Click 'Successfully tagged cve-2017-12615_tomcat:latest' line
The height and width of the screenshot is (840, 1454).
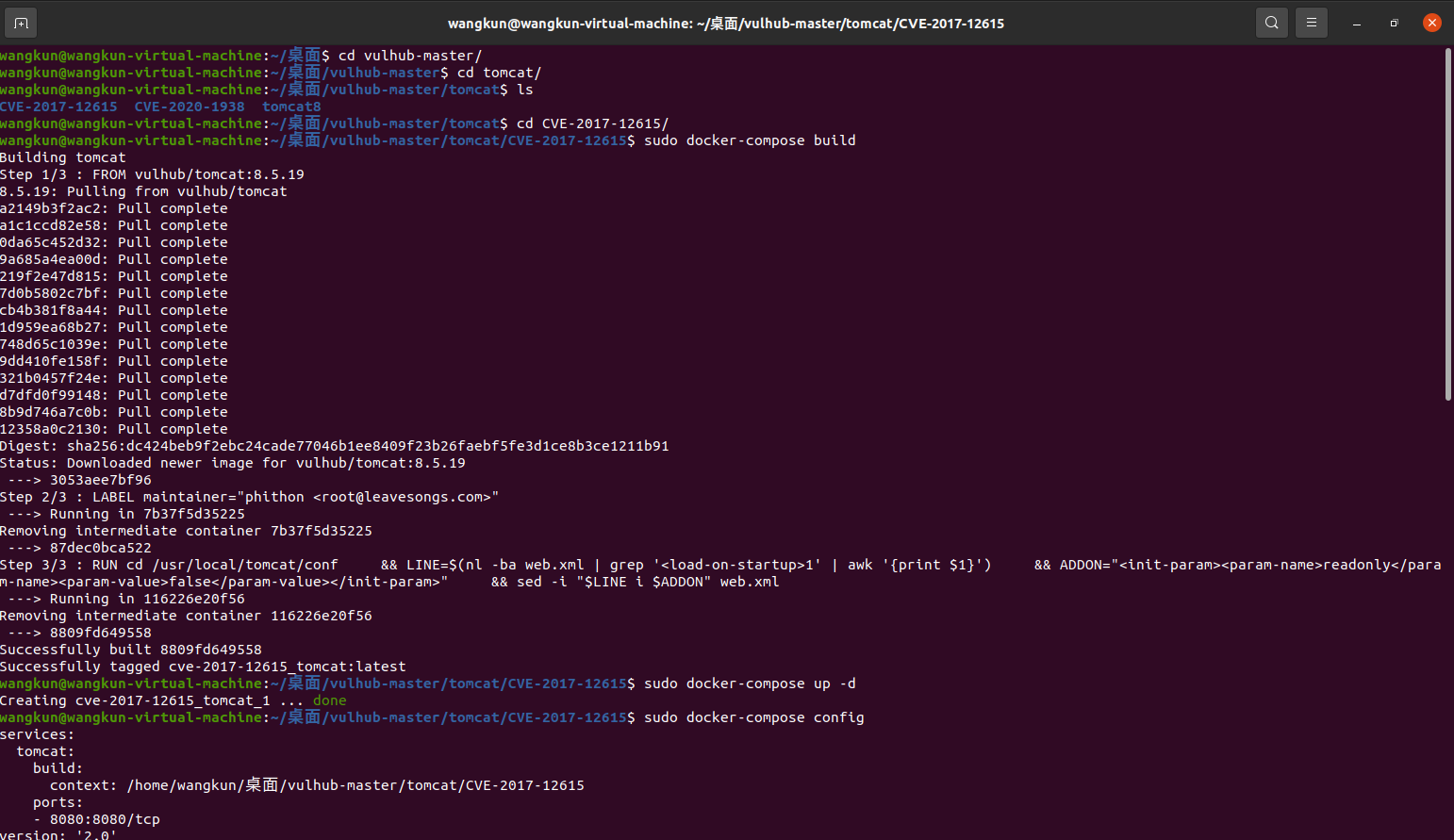point(203,667)
